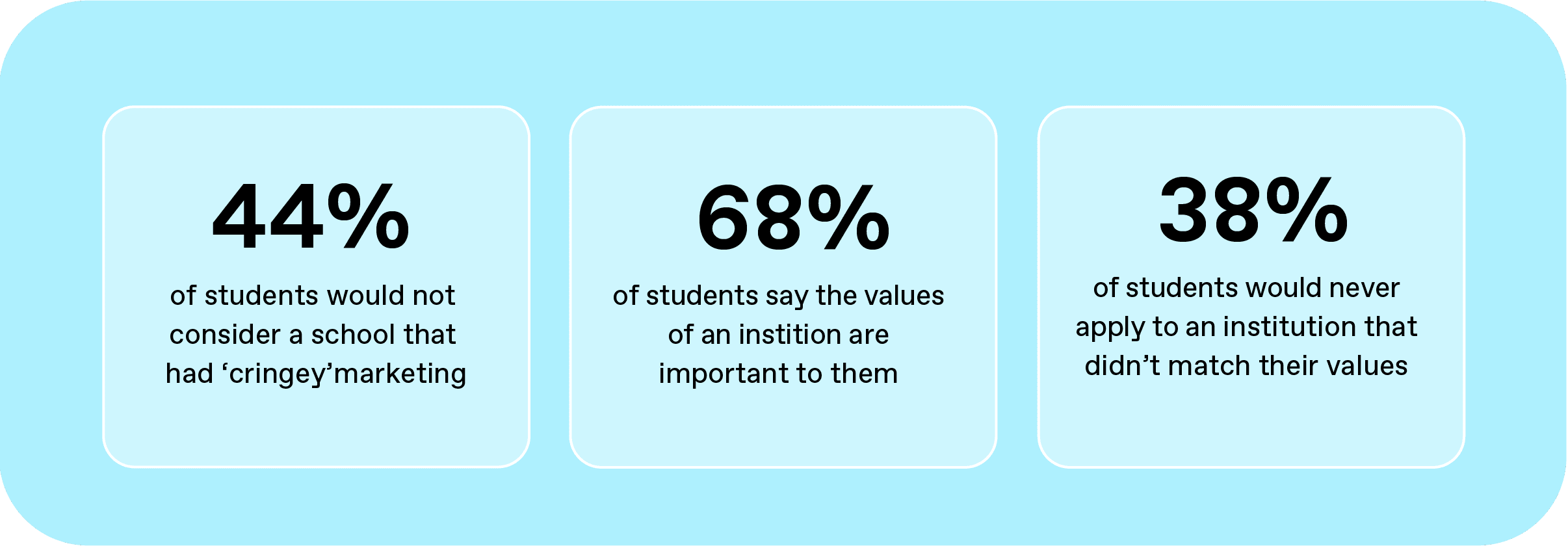Select 'of students would never' line
This screenshot has width=1568, height=546.
pyautogui.click(x=1246, y=288)
